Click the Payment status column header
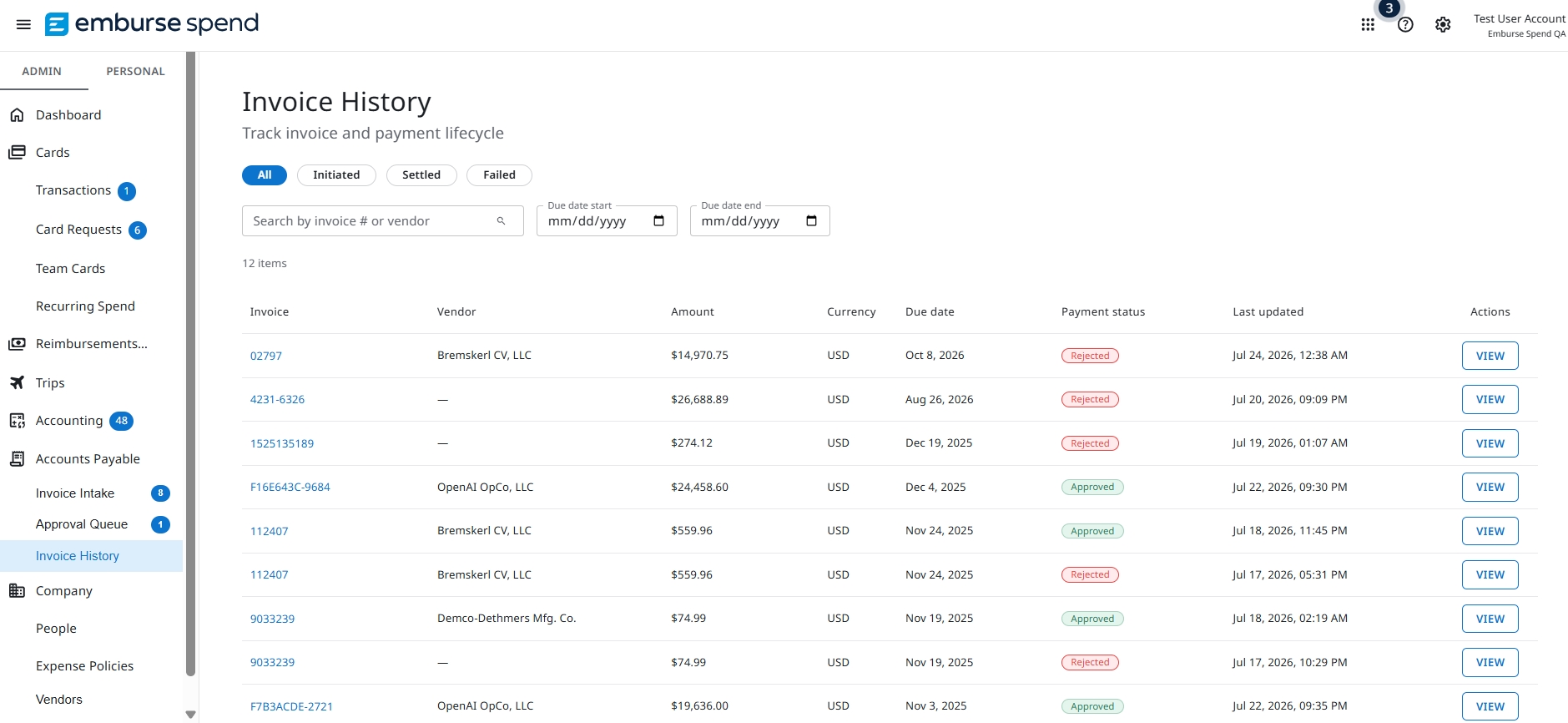This screenshot has width=1568, height=723. [1103, 312]
